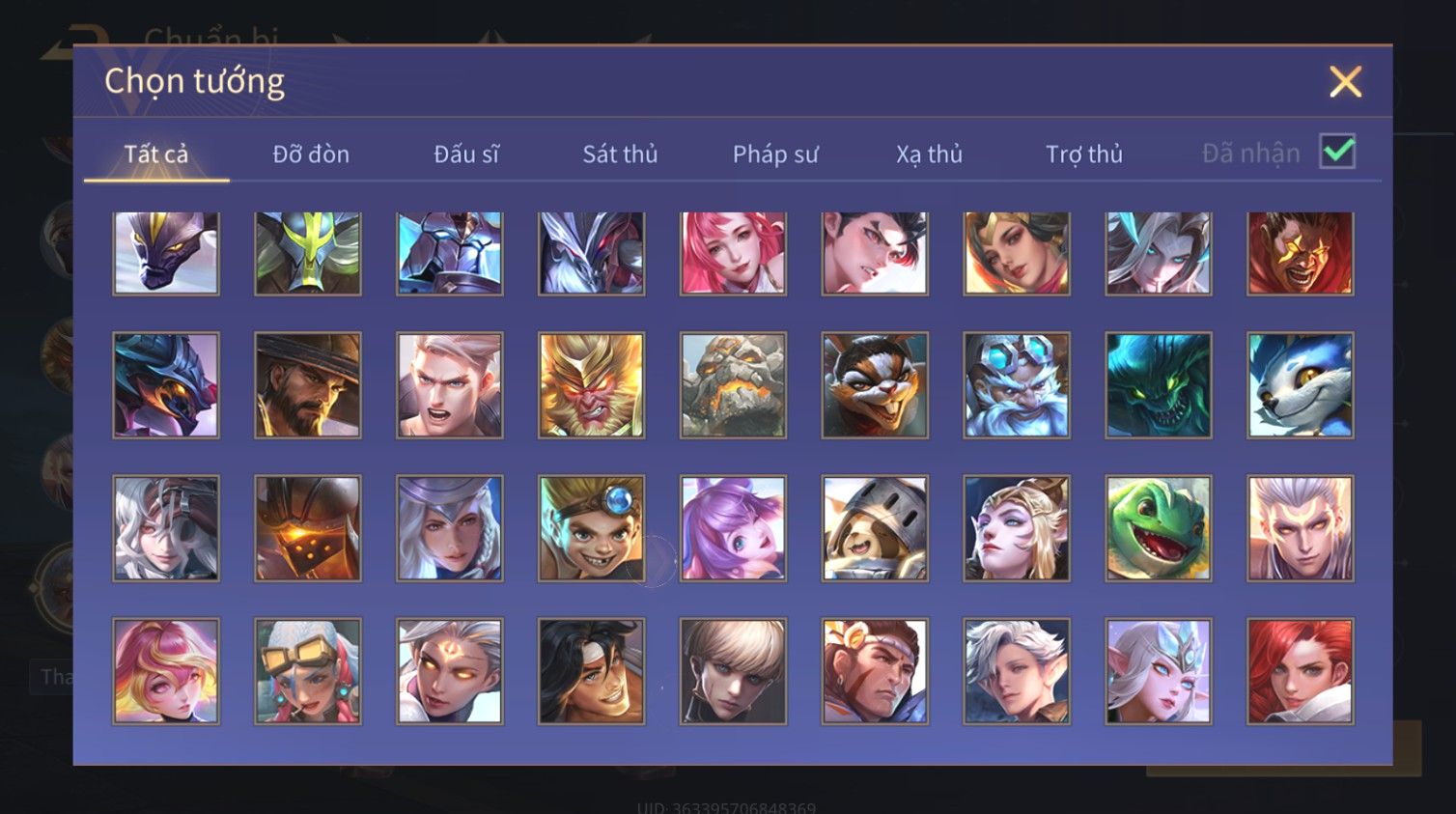Screen dimensions: 1456x814
Task: Filter by the Xạ thủ tab
Action: coord(929,154)
